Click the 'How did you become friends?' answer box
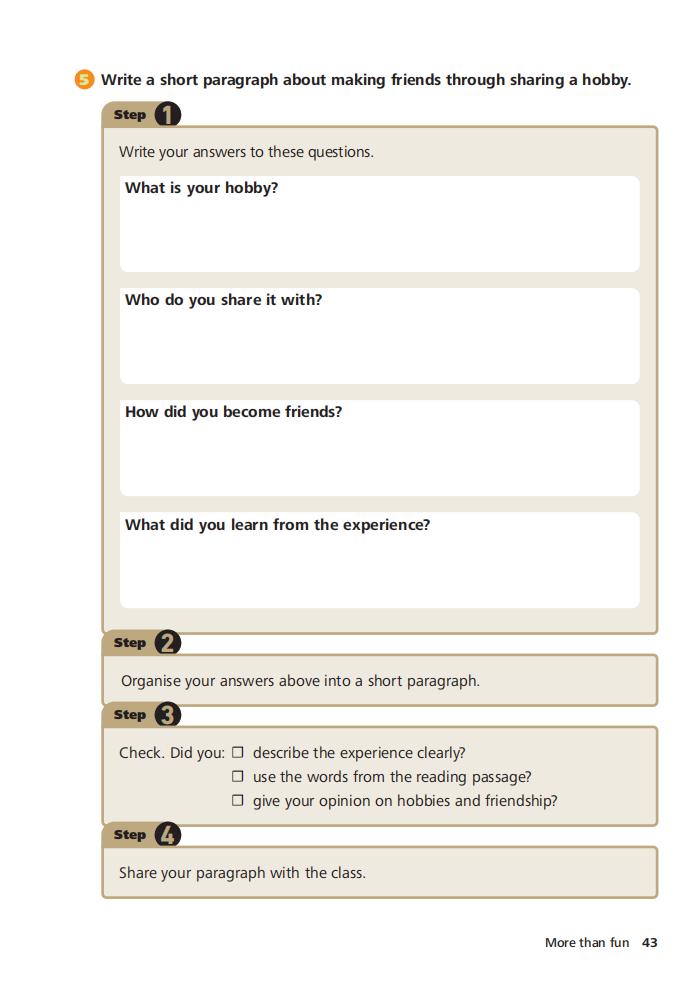This screenshot has width=699, height=983. click(379, 448)
